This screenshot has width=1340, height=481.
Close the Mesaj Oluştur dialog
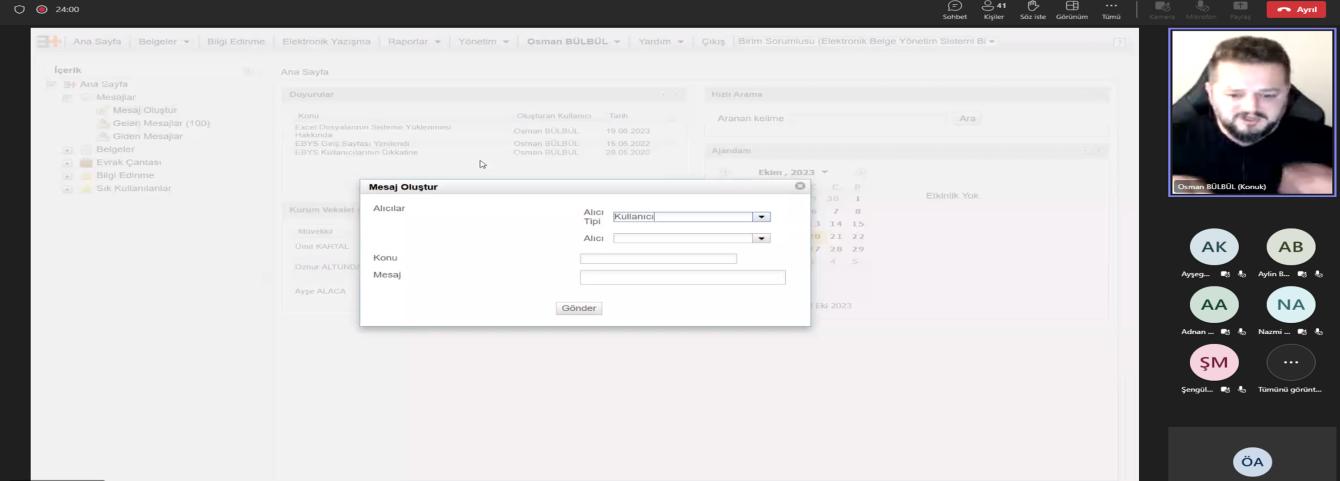coord(800,186)
